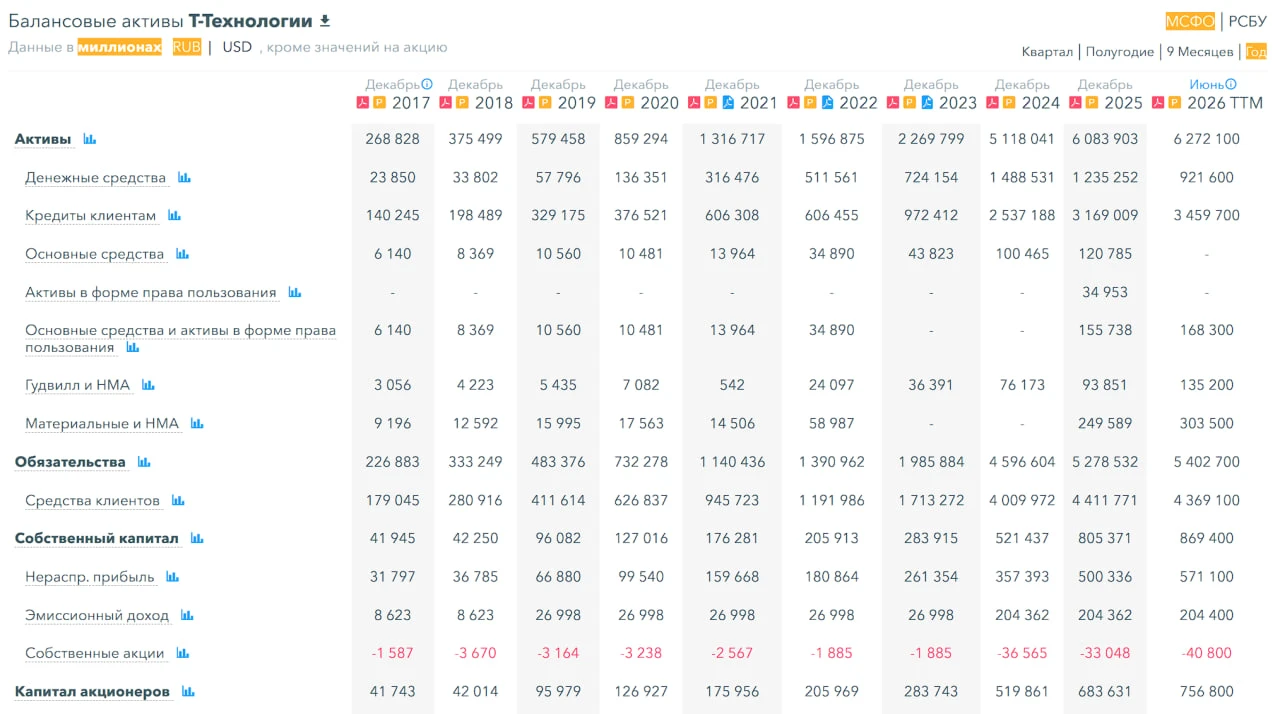The image size is (1280, 714).
Task: Open the chart icon for Нераспр. прибыль
Action: pyautogui.click(x=172, y=577)
